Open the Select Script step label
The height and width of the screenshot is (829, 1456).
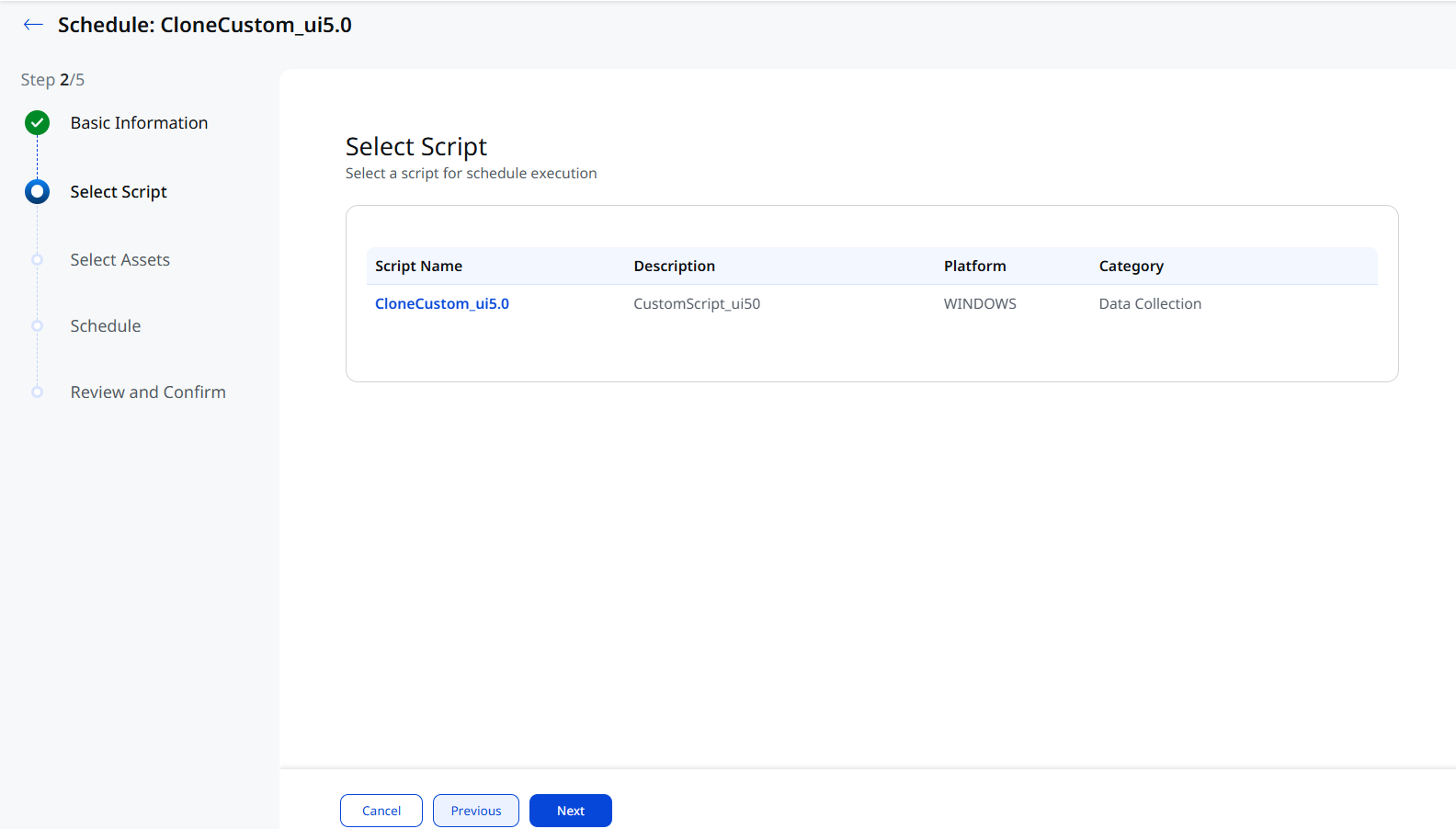pos(119,192)
